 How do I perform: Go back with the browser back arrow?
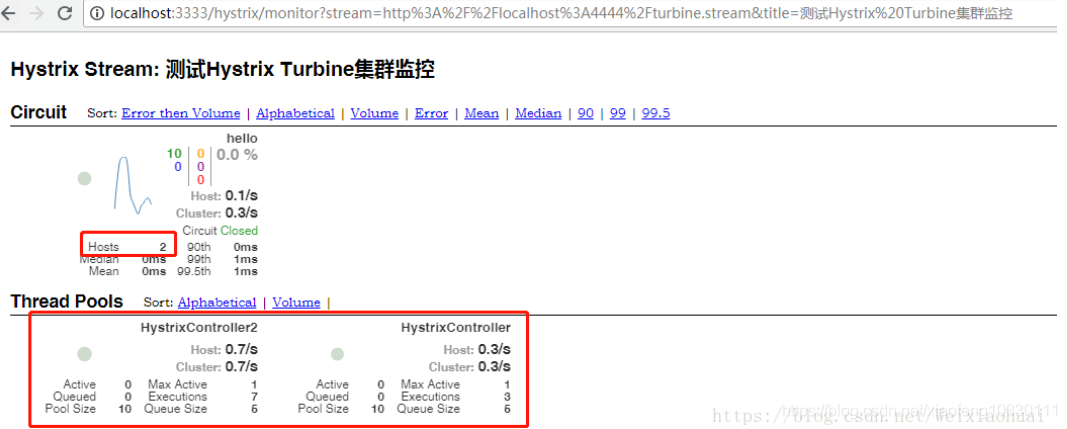pos(9,13)
